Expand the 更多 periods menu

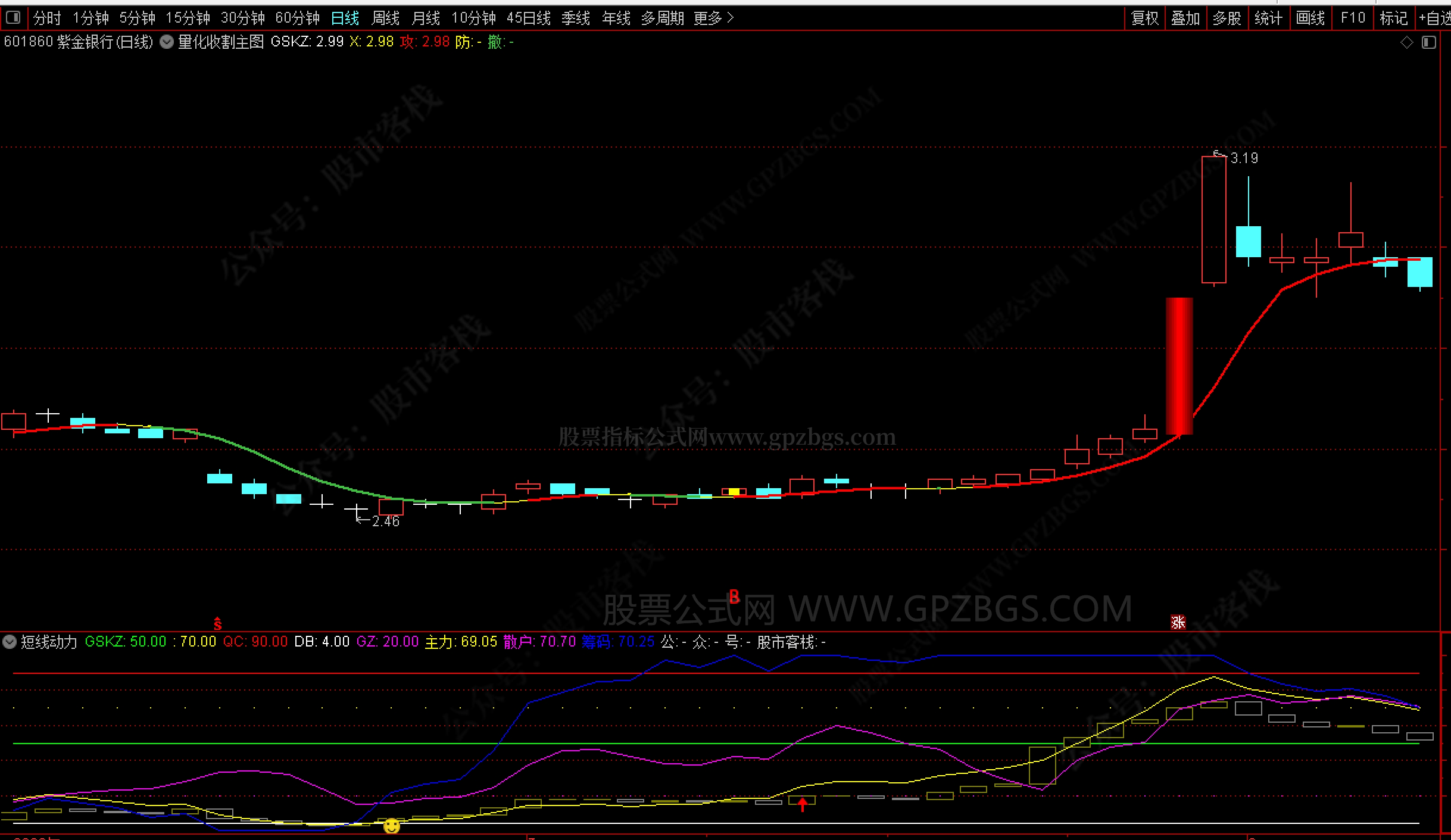(713, 18)
